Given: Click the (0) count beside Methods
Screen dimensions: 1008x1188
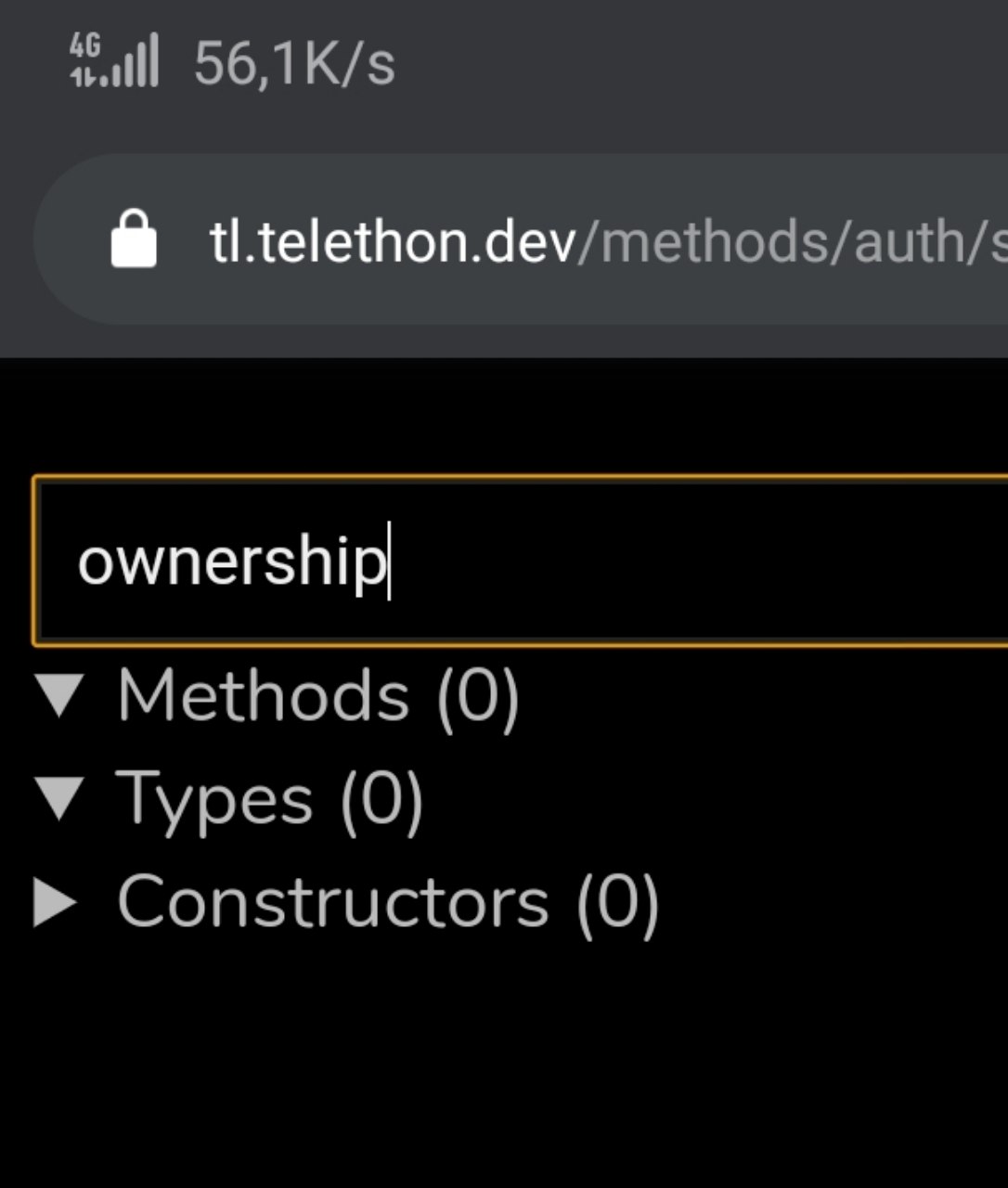Looking at the screenshot, I should click(x=477, y=696).
